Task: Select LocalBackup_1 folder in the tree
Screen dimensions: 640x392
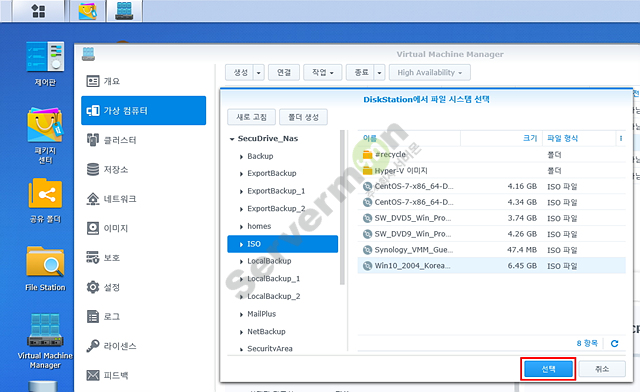Action: click(x=282, y=278)
